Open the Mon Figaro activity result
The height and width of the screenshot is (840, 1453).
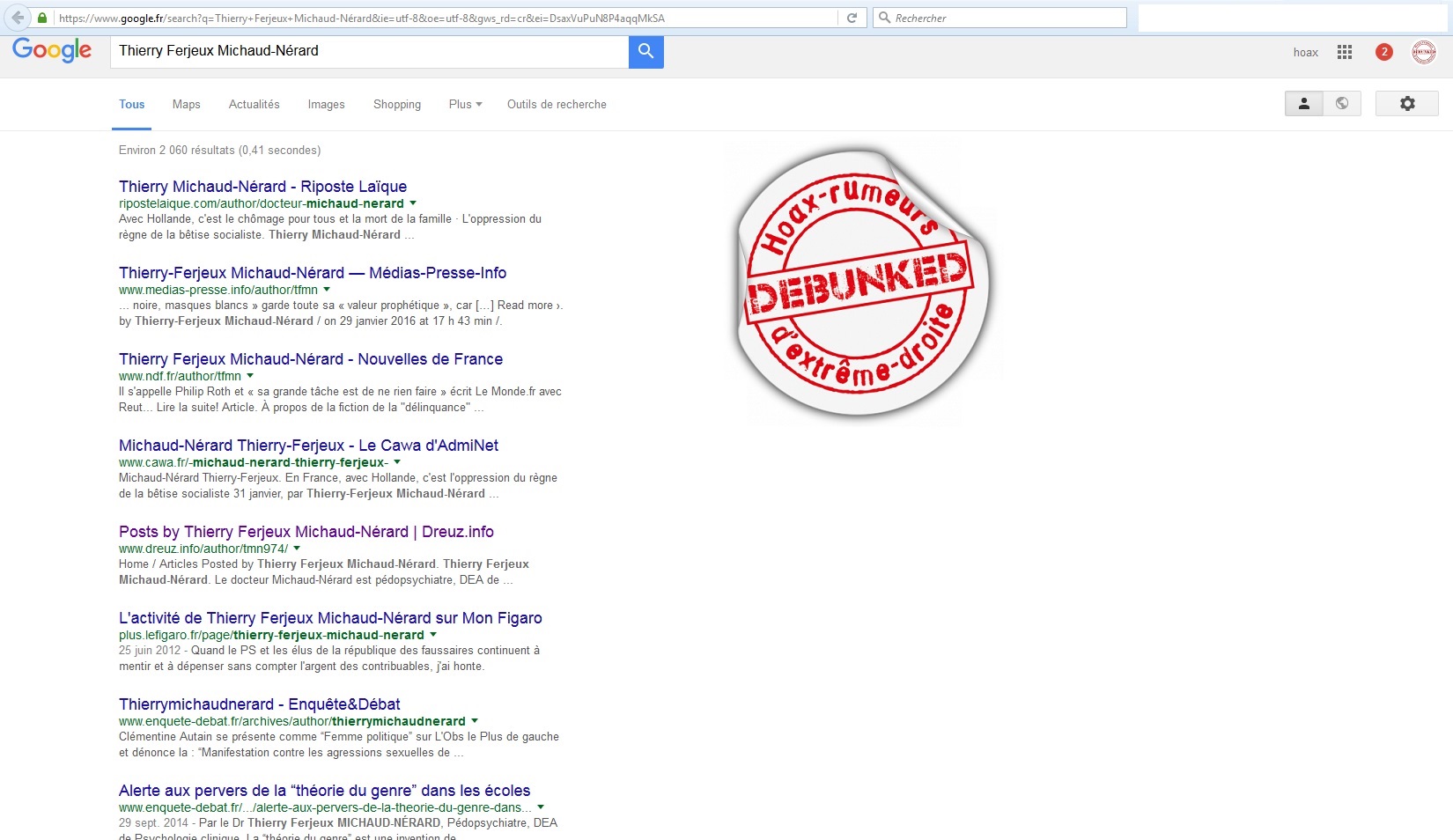tap(330, 618)
